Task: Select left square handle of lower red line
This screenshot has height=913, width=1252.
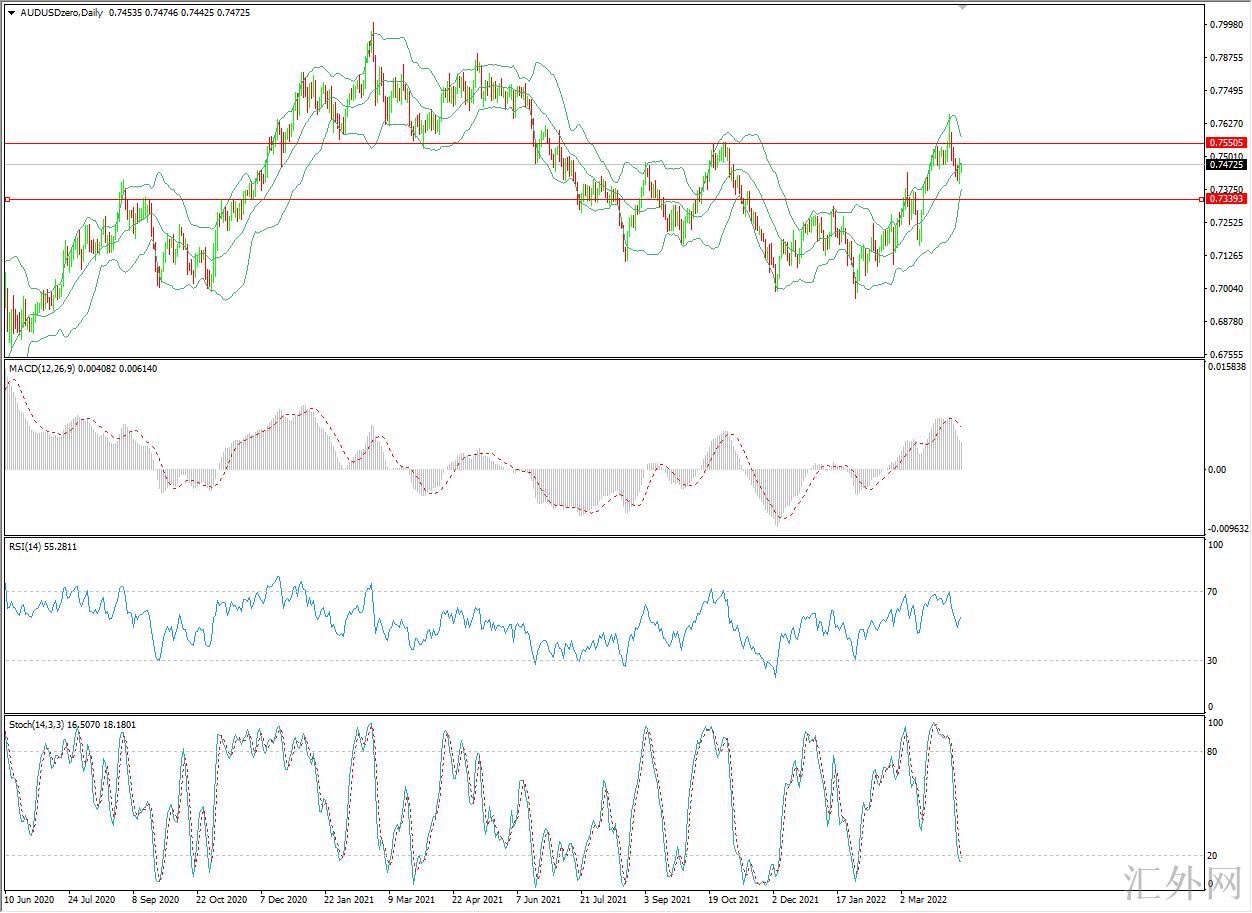Action: [8, 200]
